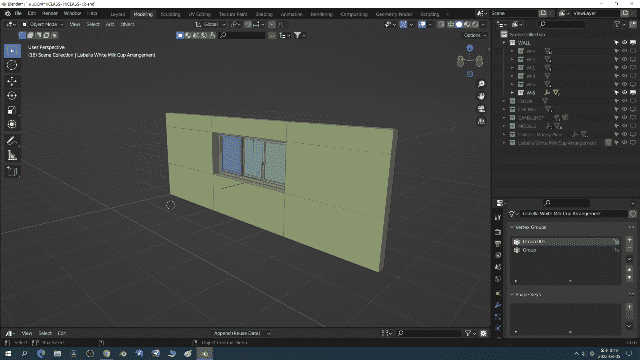
Task: Open Windows taskbar search
Action: pos(24,353)
